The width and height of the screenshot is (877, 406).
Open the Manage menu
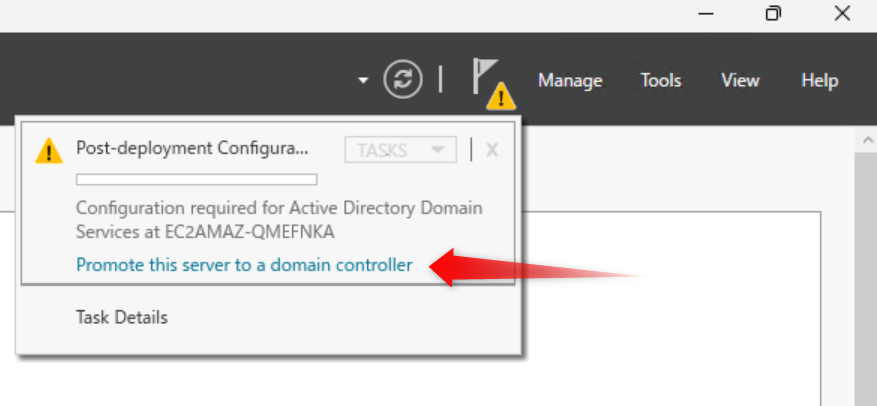pyautogui.click(x=570, y=81)
